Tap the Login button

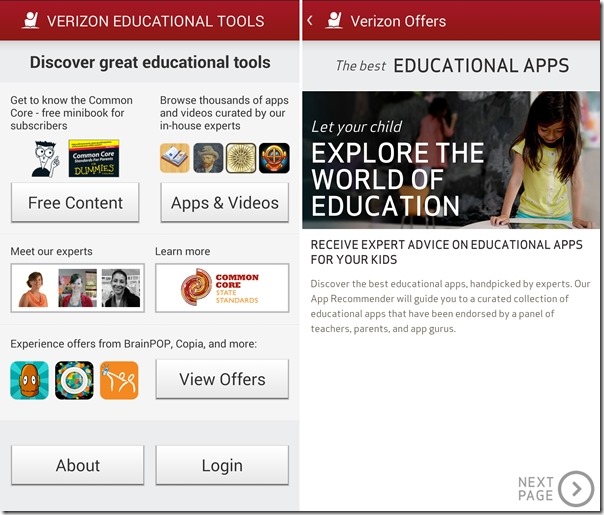tap(222, 465)
